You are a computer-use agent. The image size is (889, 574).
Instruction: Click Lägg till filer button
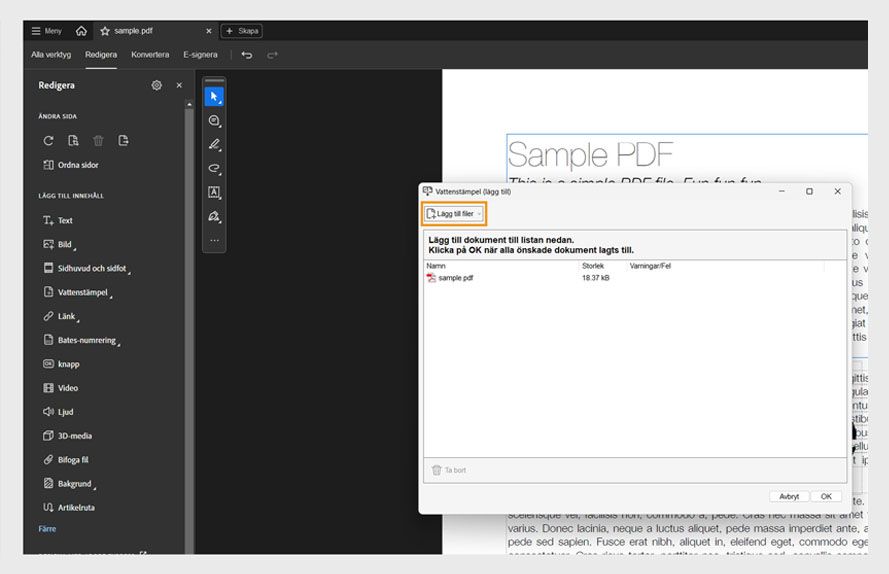coord(454,214)
